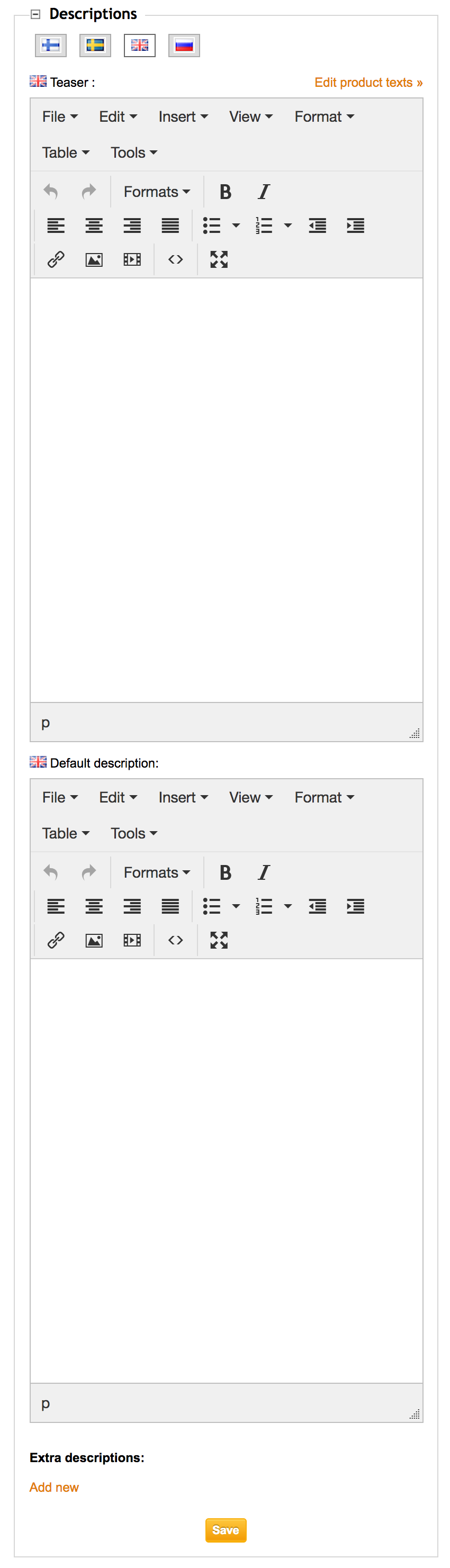
Task: Open Format menu in Default description editor
Action: [x=323, y=797]
